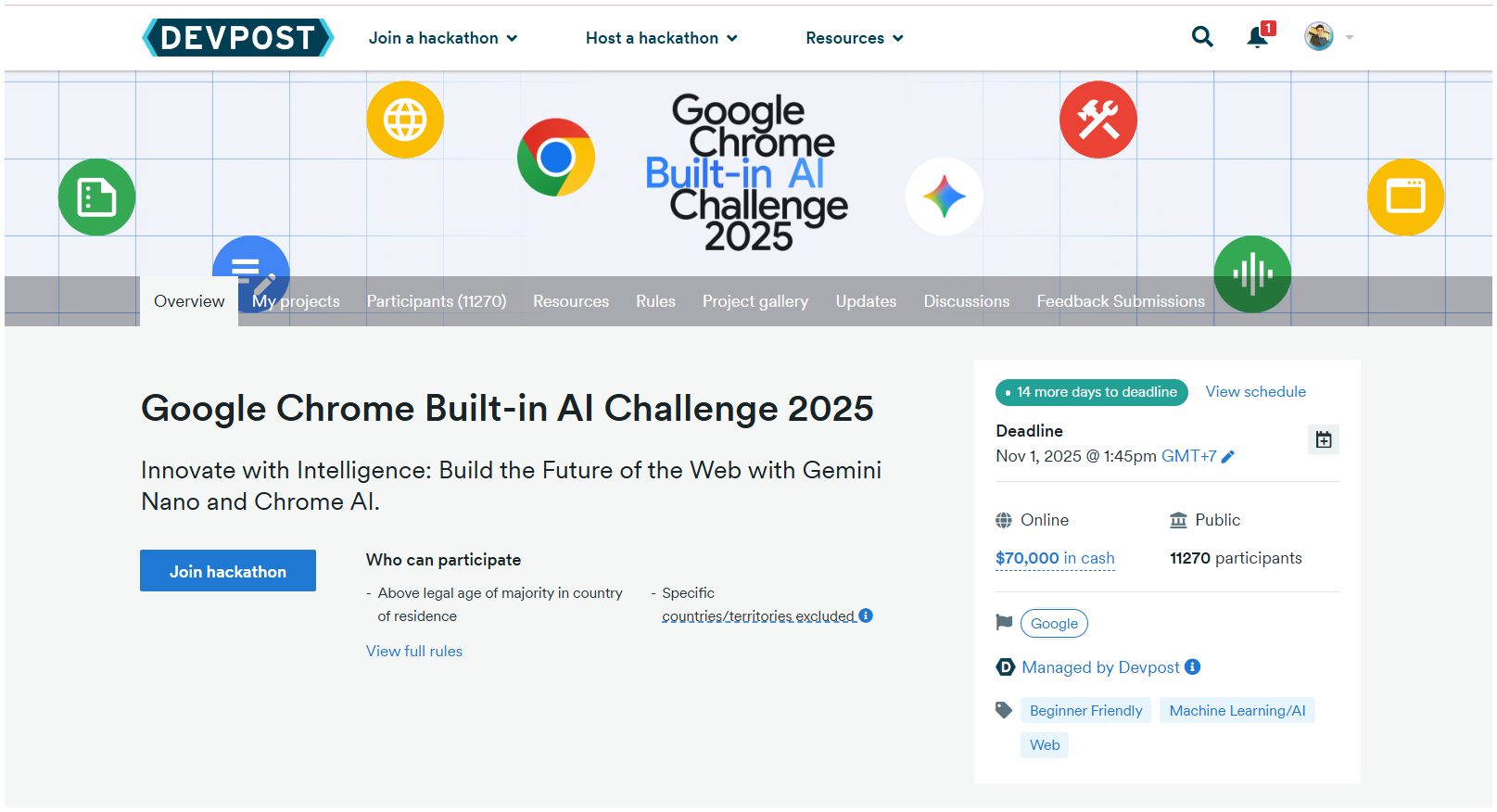Open the Resources dropdown in the top navigation
Image resolution: width=1497 pixels, height=812 pixels.
(x=854, y=38)
